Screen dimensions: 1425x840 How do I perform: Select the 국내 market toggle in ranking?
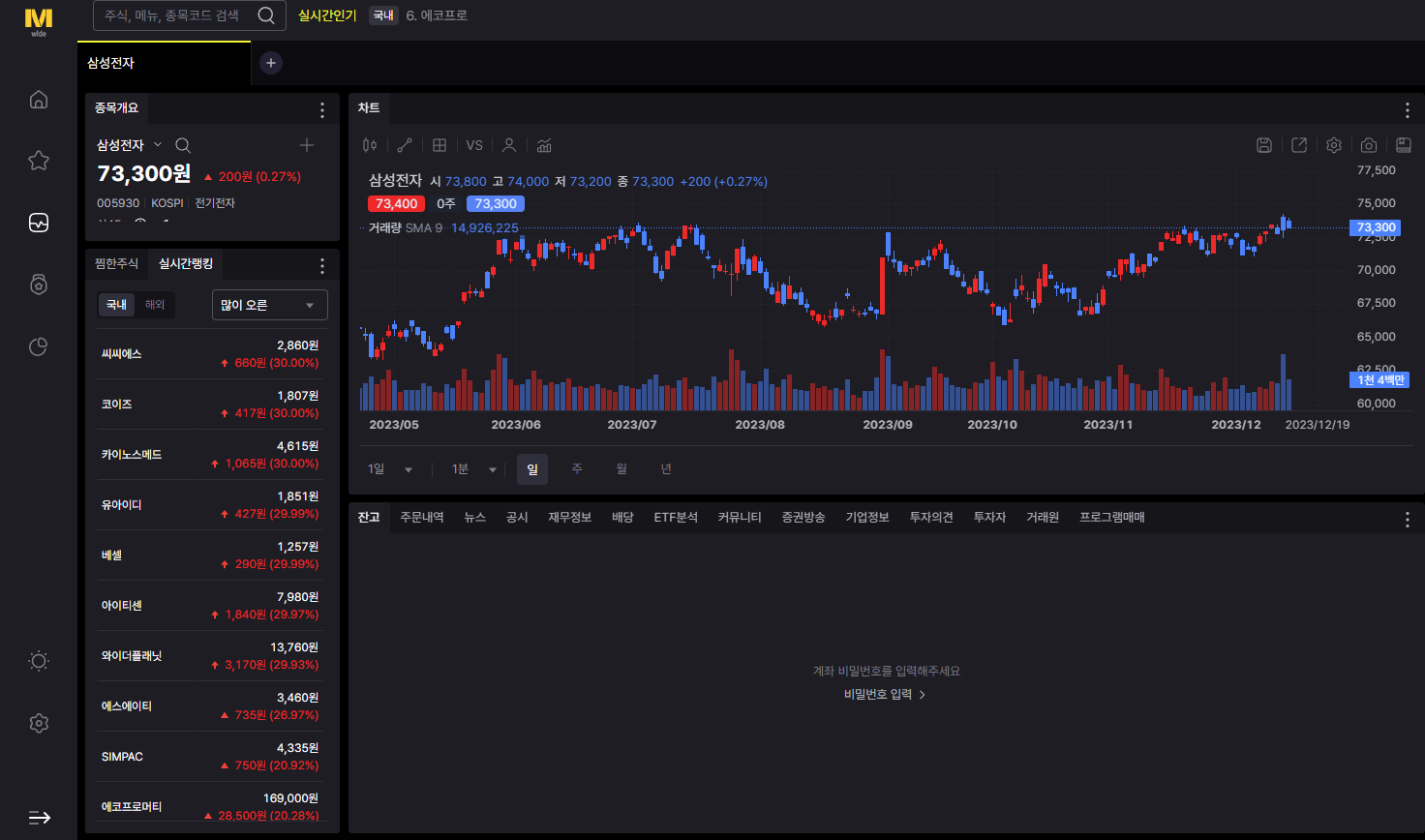[x=117, y=305]
